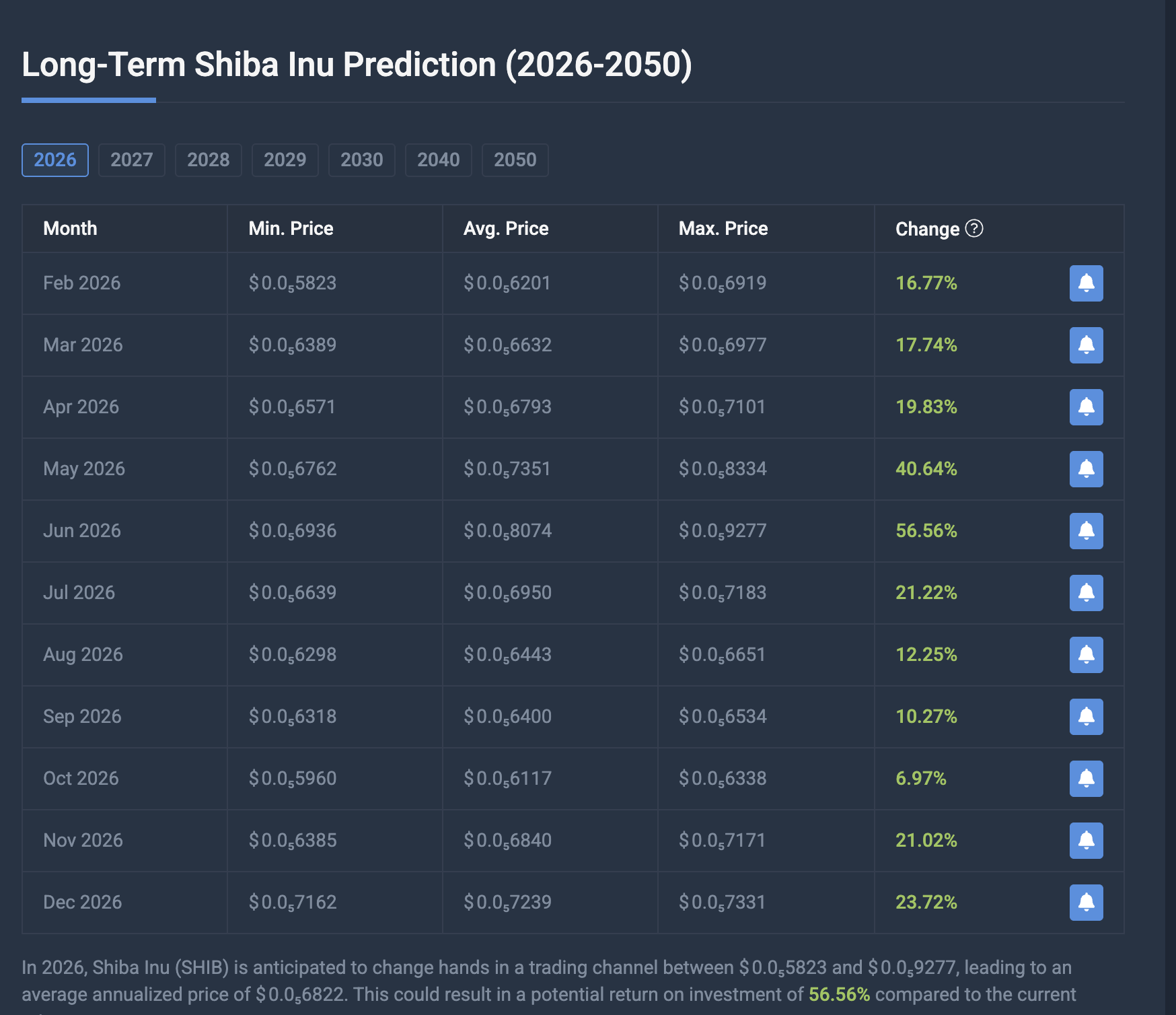Open the 2050 year tab
The height and width of the screenshot is (1015, 1176).
[515, 160]
